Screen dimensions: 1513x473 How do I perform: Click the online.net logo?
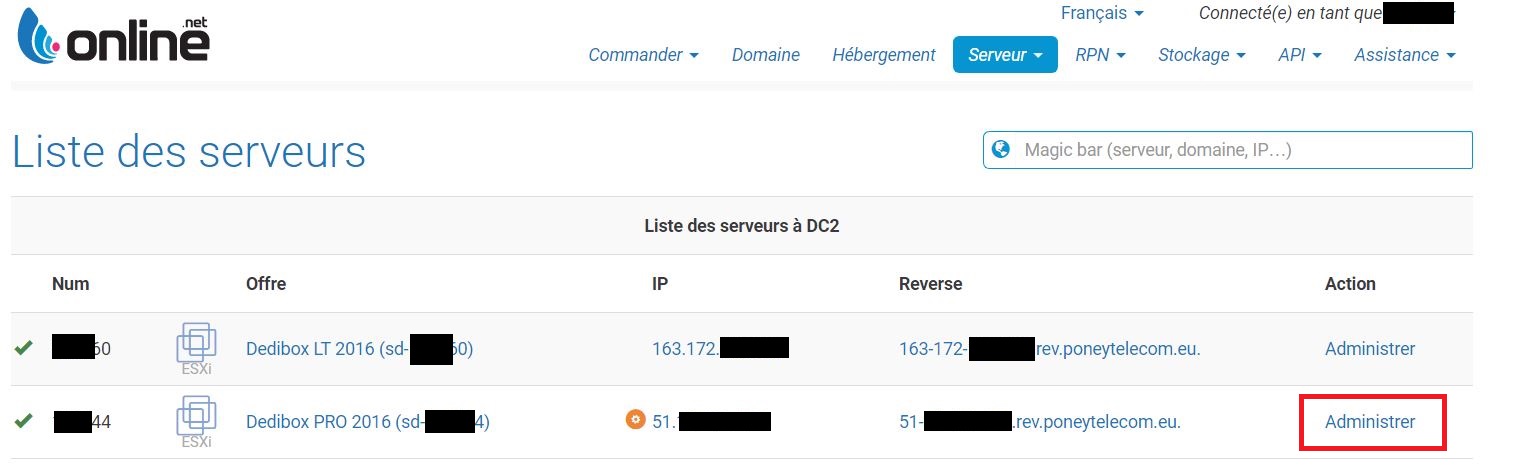(114, 38)
